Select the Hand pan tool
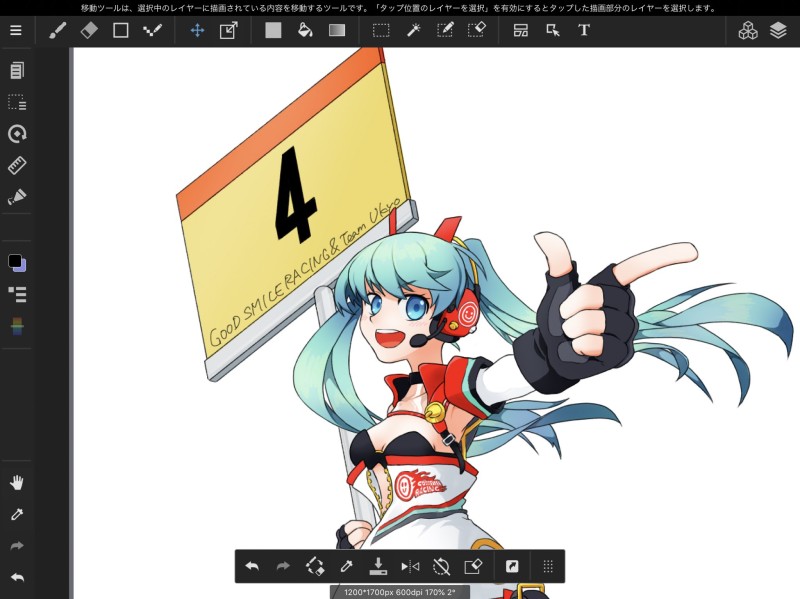Screen dimensions: 800x599 17,483
